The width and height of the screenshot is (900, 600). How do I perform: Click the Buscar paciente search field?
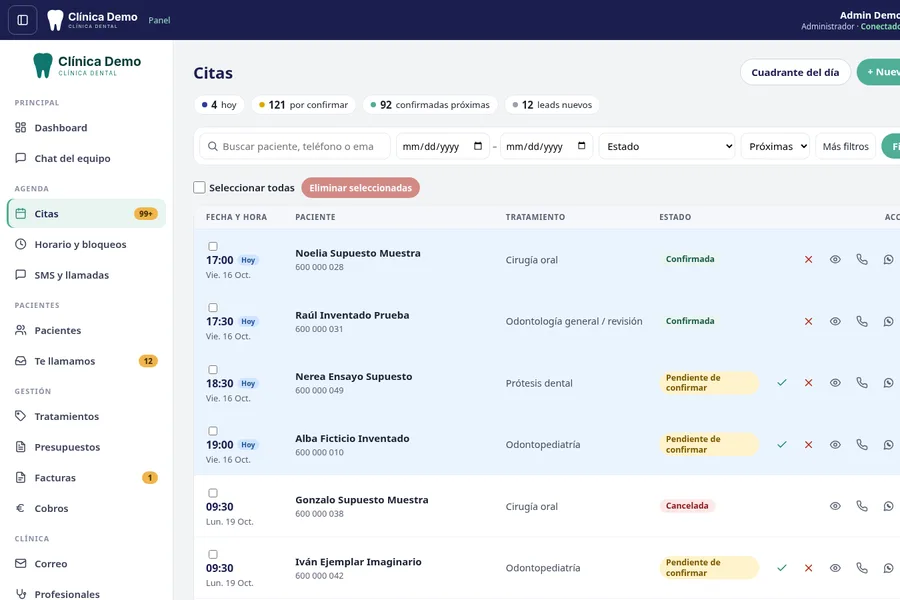(x=295, y=146)
